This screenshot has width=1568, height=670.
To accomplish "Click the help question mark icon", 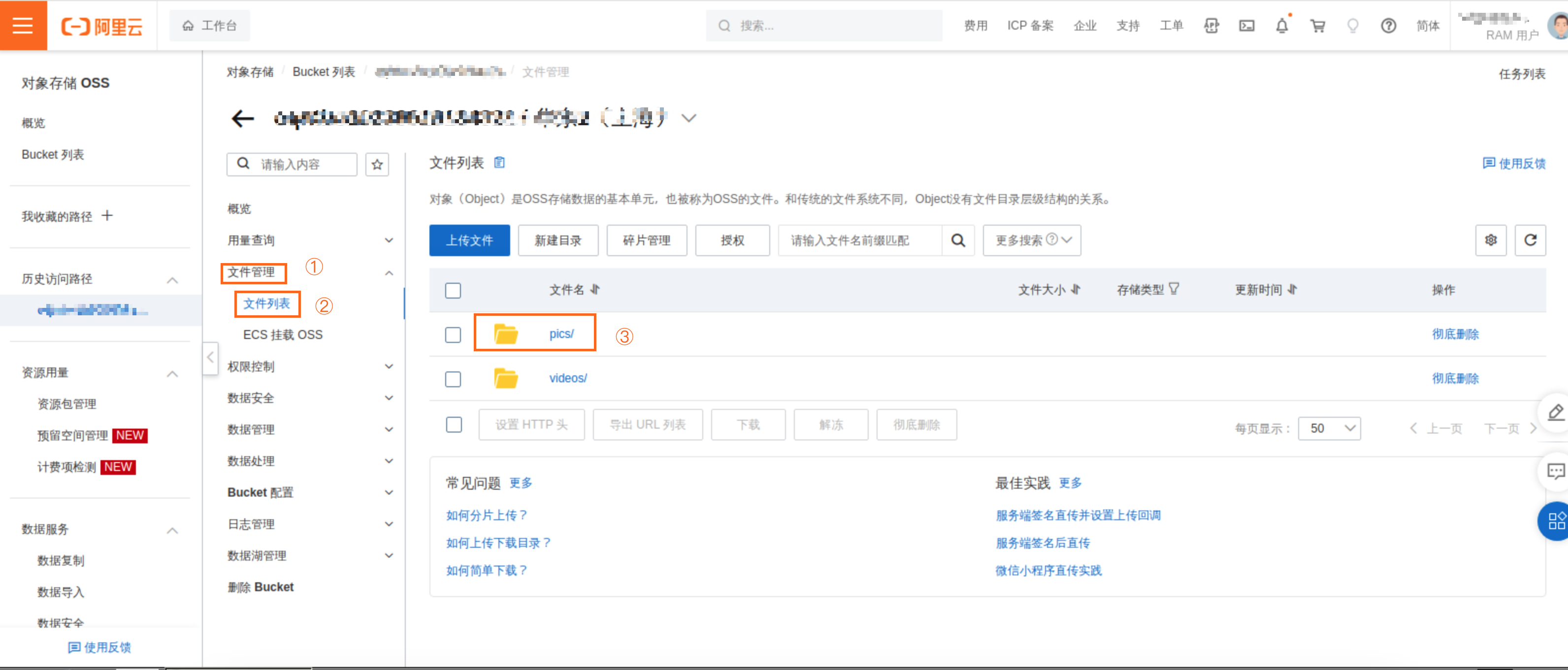I will click(1388, 26).
